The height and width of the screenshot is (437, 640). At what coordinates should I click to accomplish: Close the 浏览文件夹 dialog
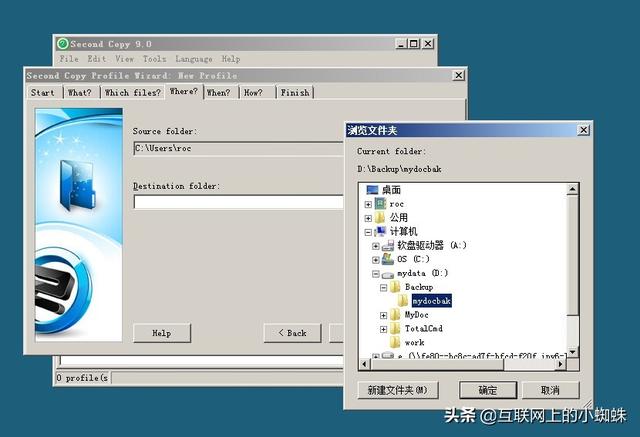coord(584,130)
